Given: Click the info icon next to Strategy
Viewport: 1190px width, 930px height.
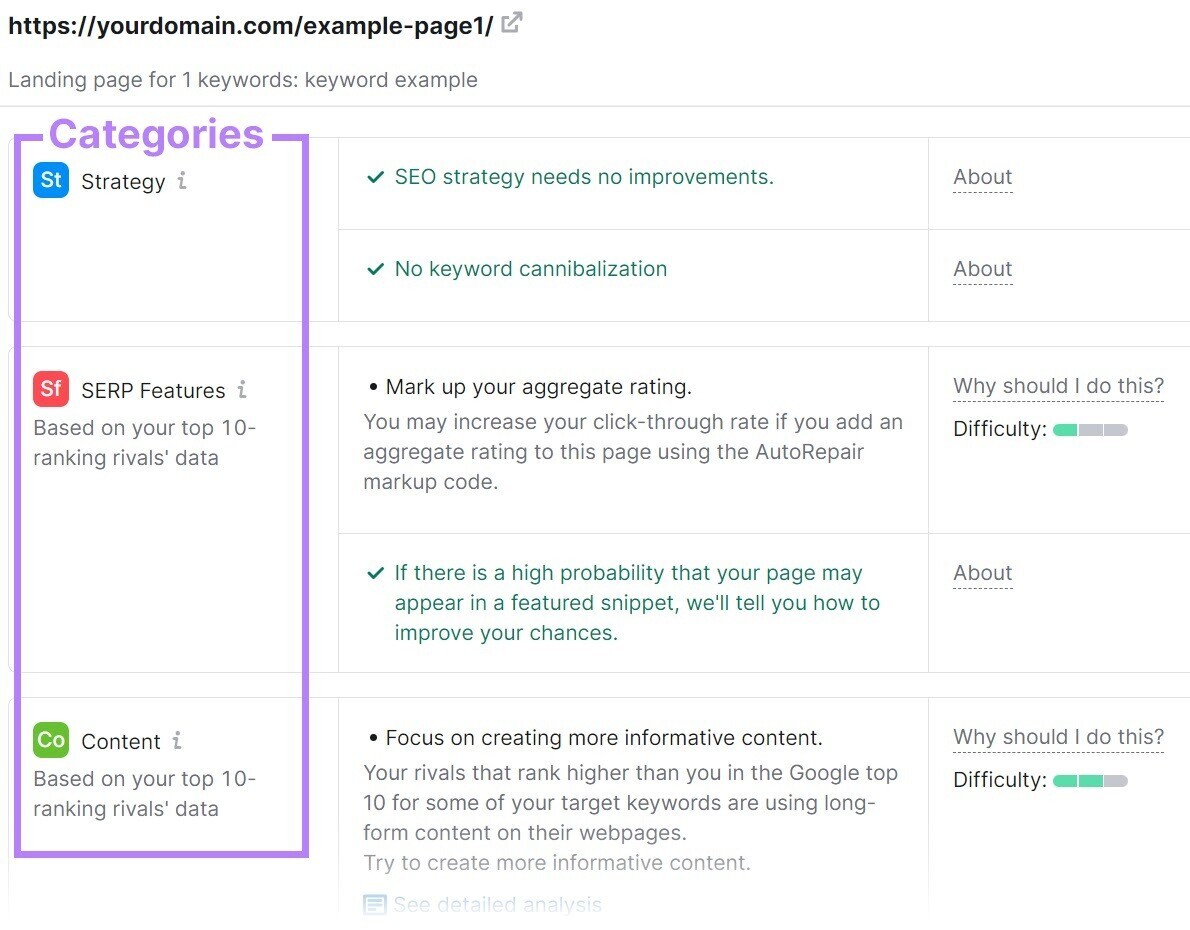Looking at the screenshot, I should pos(181,181).
